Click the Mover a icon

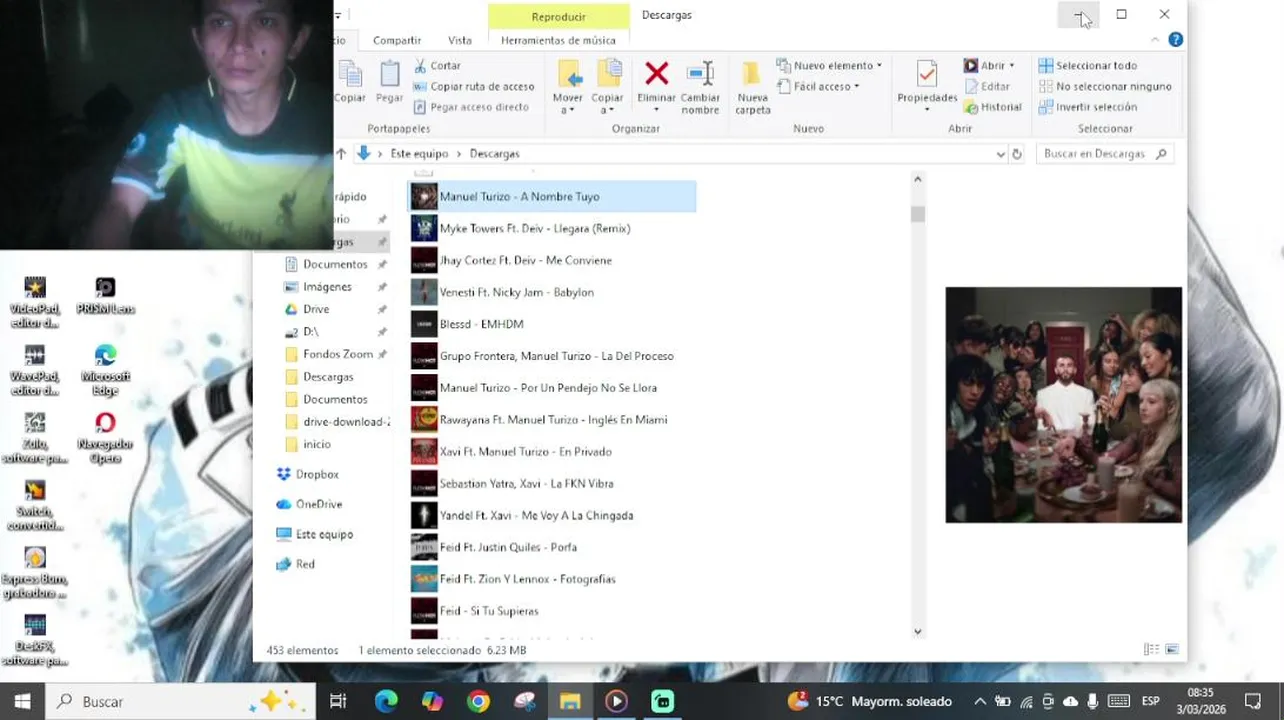click(x=568, y=74)
